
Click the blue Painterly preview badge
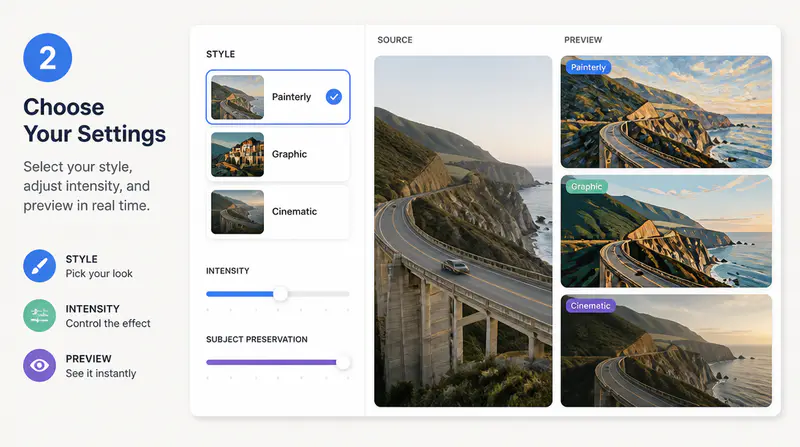588,67
